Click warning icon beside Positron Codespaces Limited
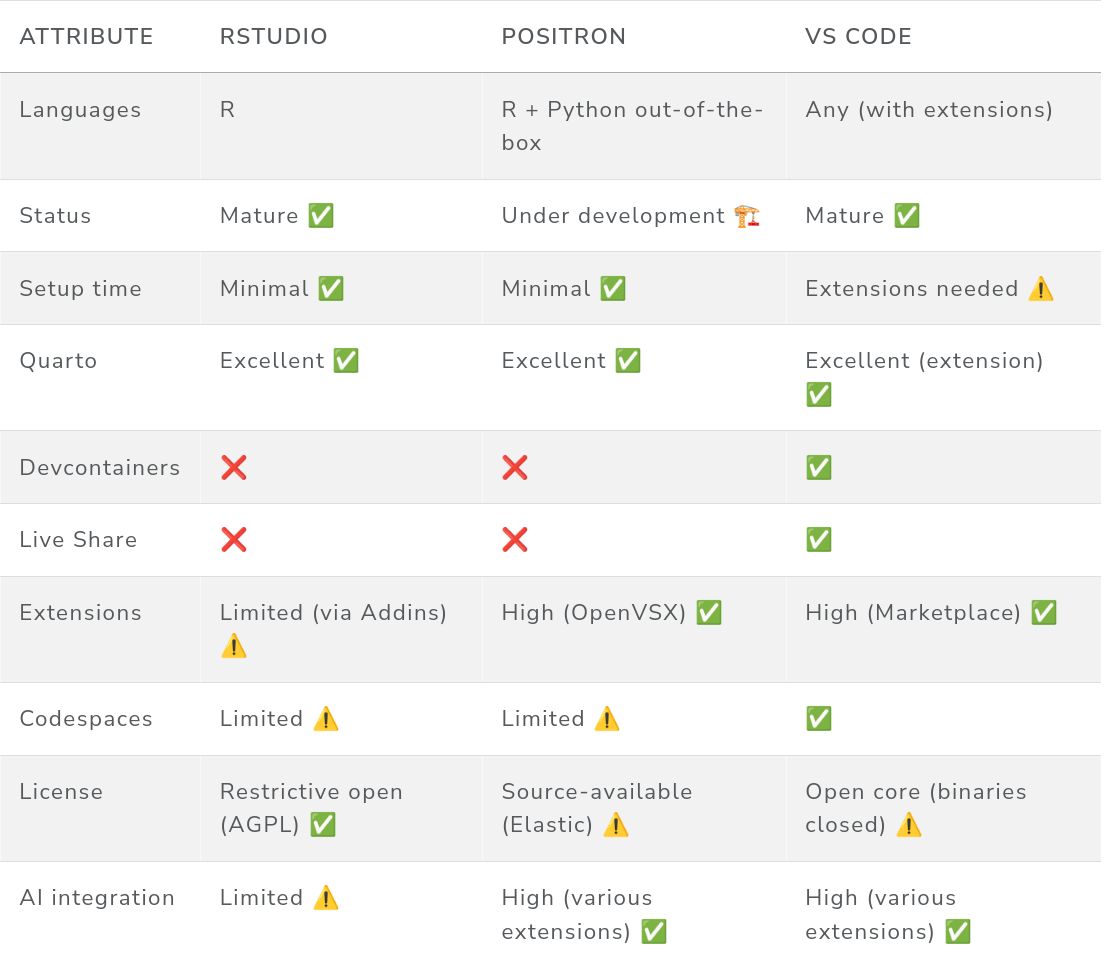The height and width of the screenshot is (957, 1107). 607,719
